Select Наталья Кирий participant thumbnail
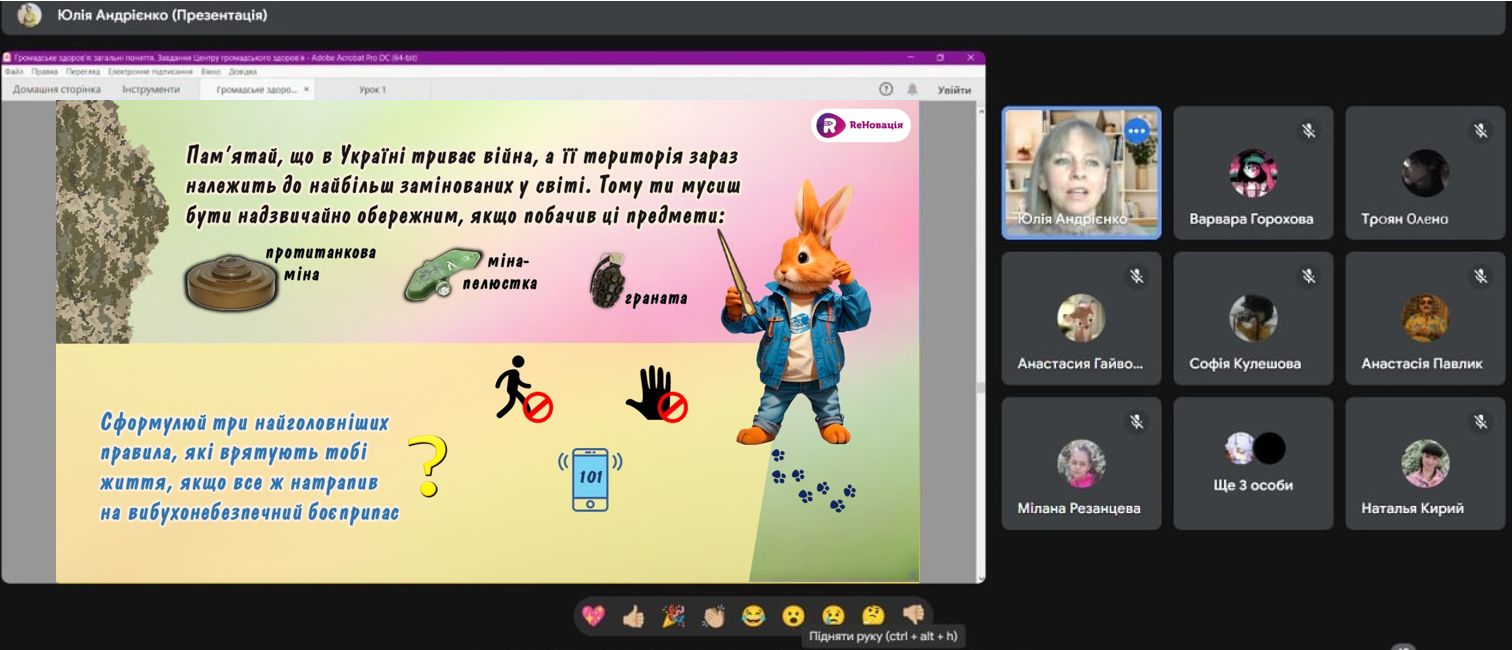The image size is (1512, 650). [x=1425, y=463]
